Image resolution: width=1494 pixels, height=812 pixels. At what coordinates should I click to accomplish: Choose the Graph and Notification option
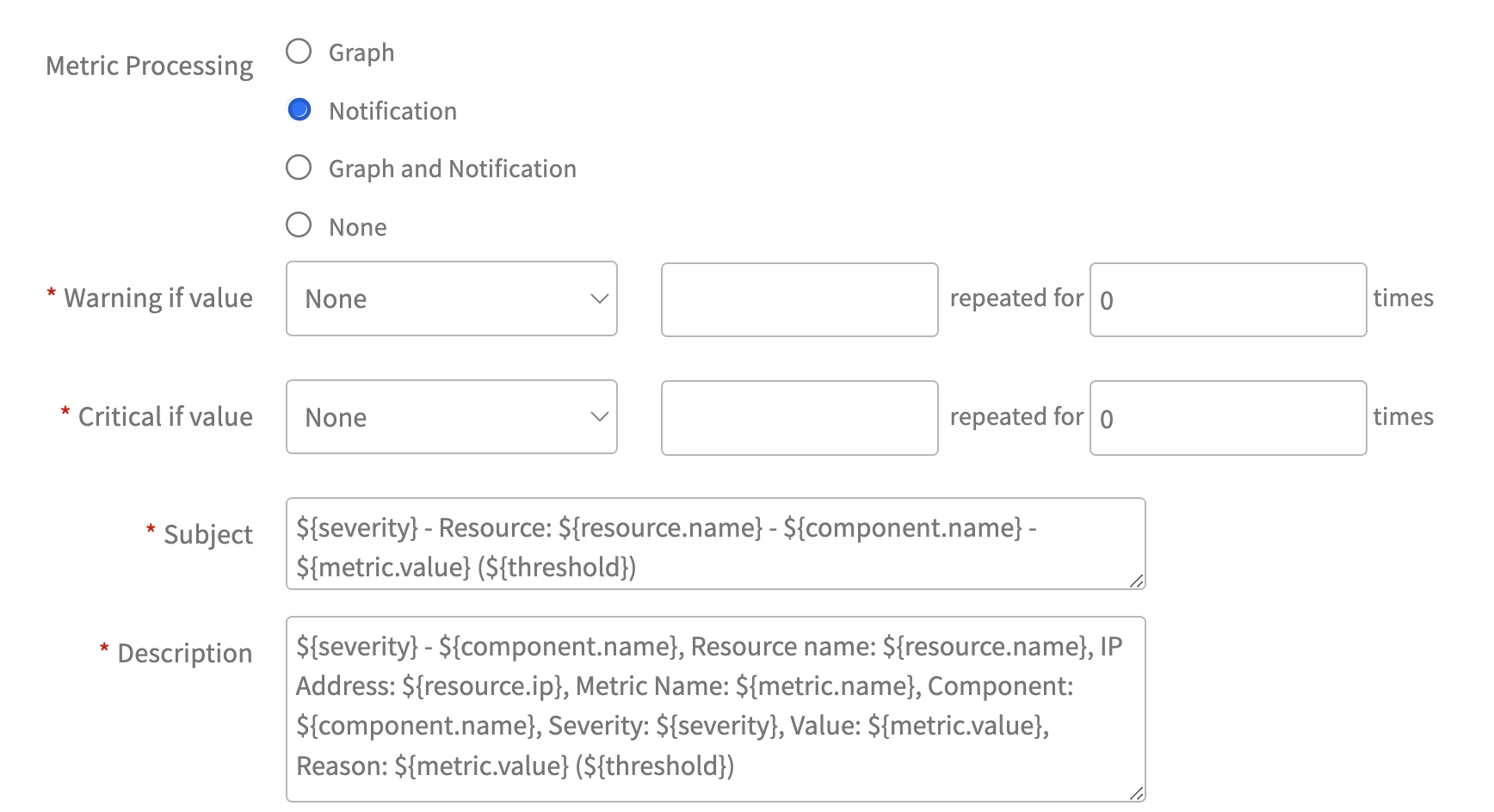click(299, 167)
